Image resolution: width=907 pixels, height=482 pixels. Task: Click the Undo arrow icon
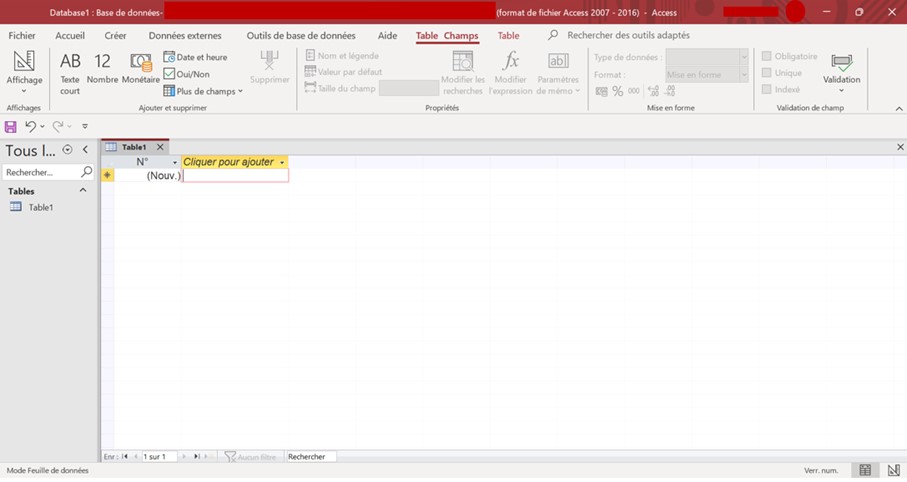30,127
